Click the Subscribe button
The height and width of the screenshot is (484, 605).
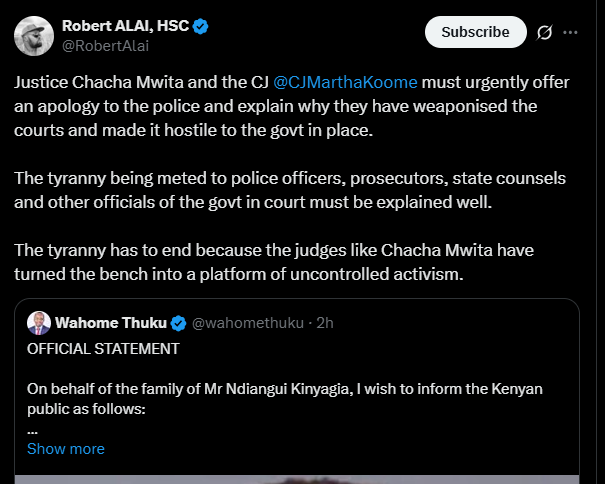[x=475, y=32]
